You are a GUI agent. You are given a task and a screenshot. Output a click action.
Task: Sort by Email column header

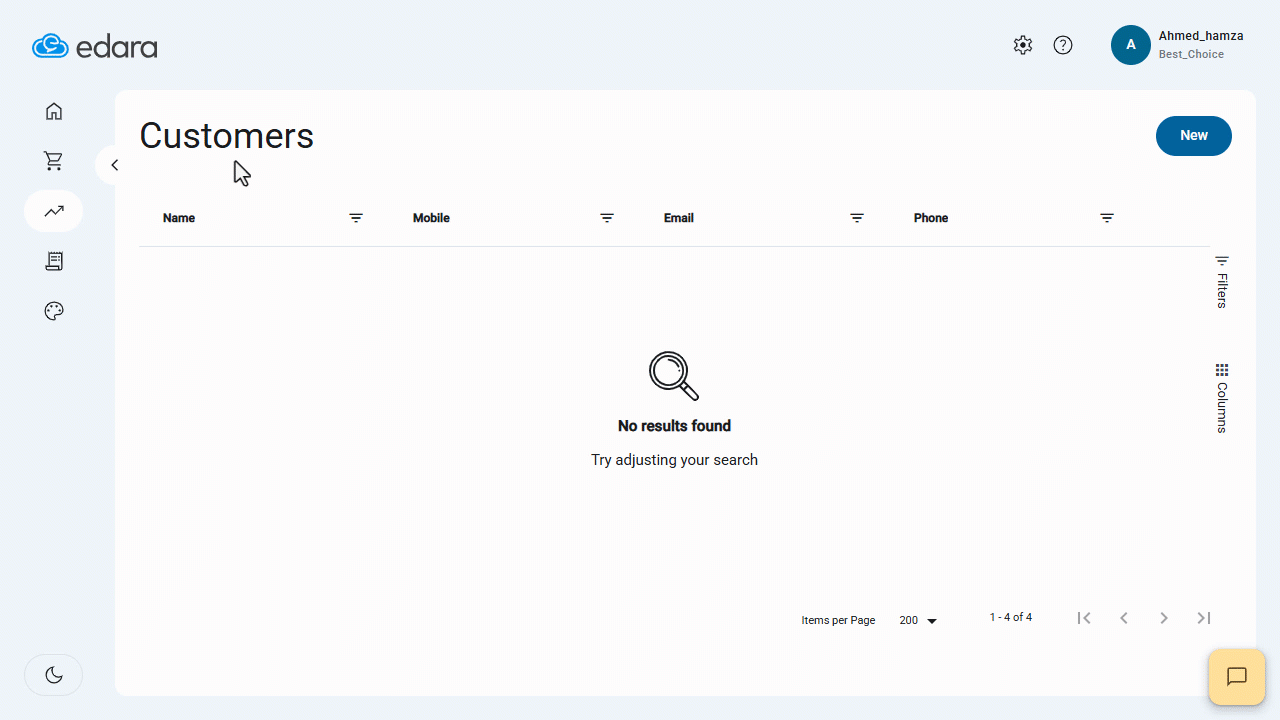coord(679,218)
